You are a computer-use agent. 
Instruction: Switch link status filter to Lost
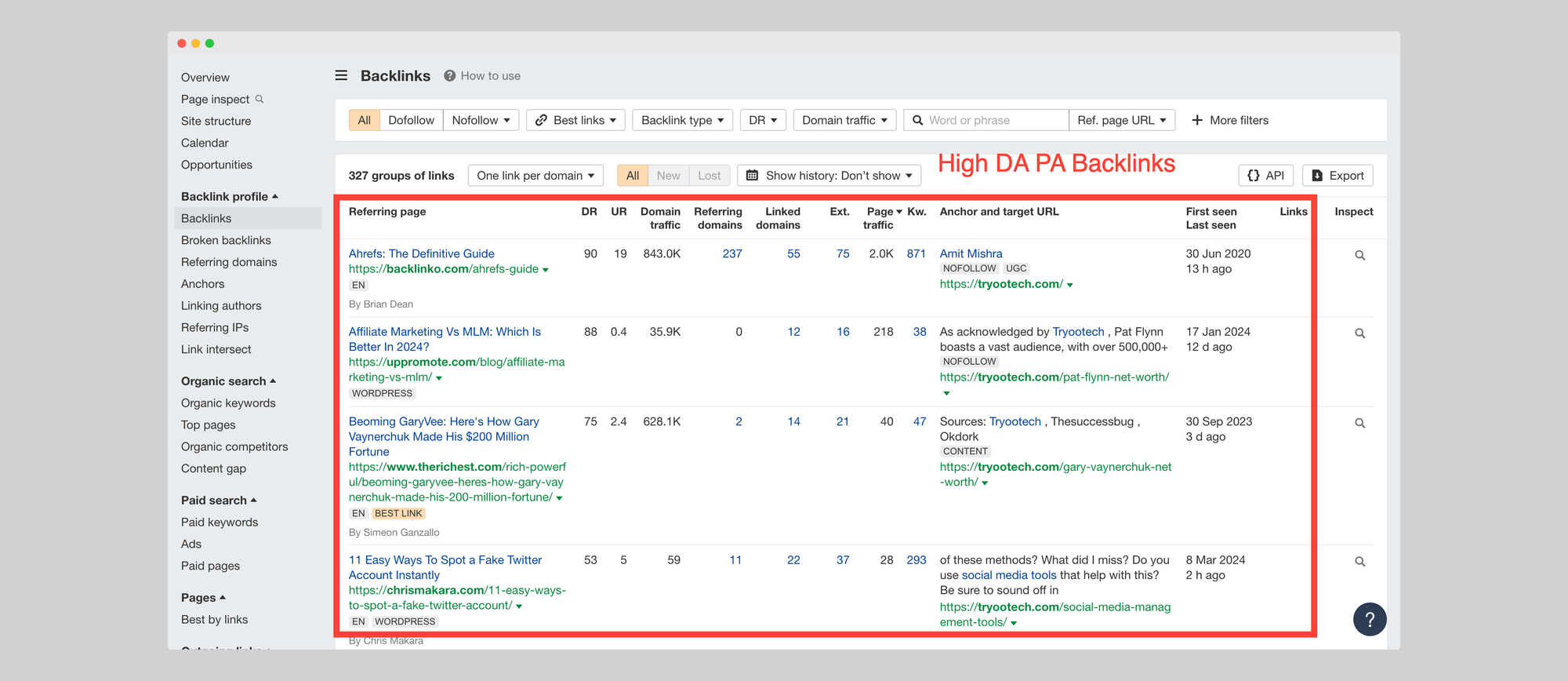point(709,176)
